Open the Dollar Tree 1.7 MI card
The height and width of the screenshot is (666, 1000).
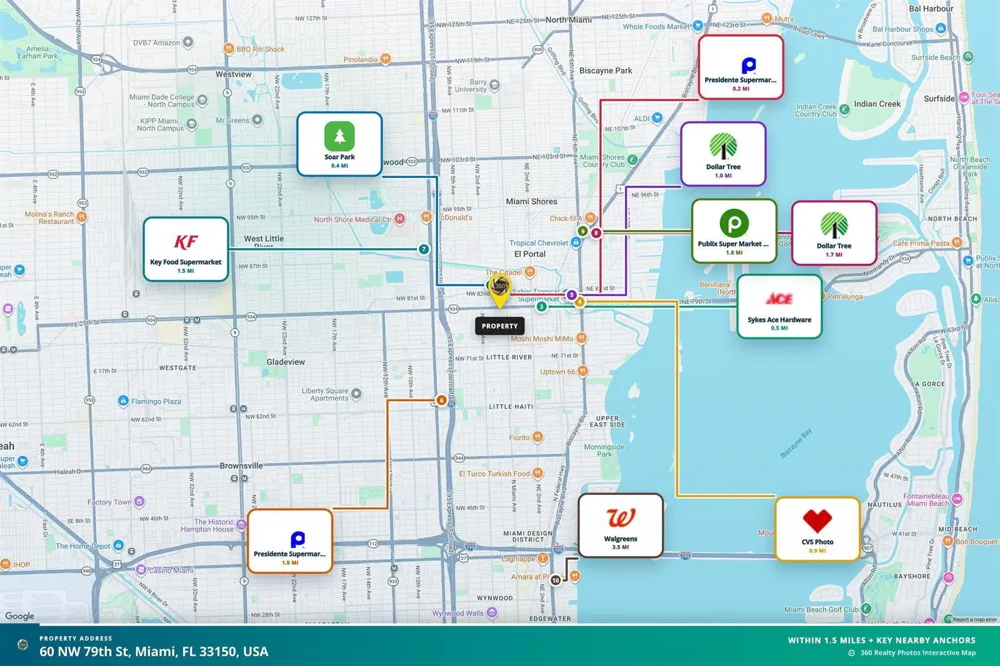click(834, 233)
